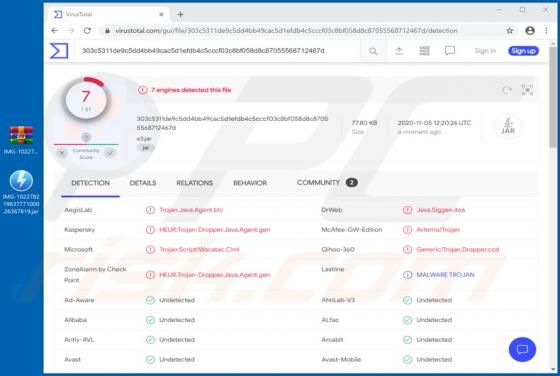Image resolution: width=560 pixels, height=376 pixels.
Task: Click the ALYac Undetected result
Action: coord(434,320)
